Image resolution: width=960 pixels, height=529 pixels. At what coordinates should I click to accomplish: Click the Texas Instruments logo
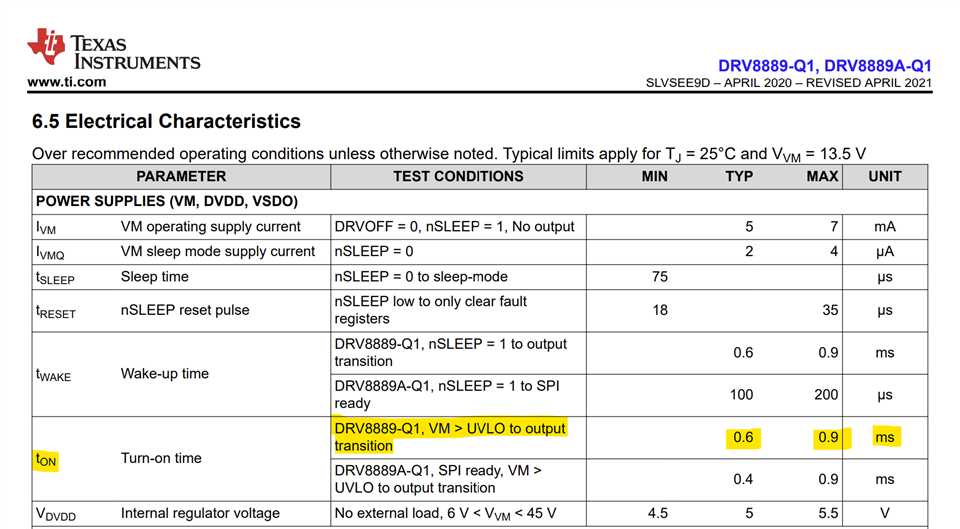(x=114, y=49)
